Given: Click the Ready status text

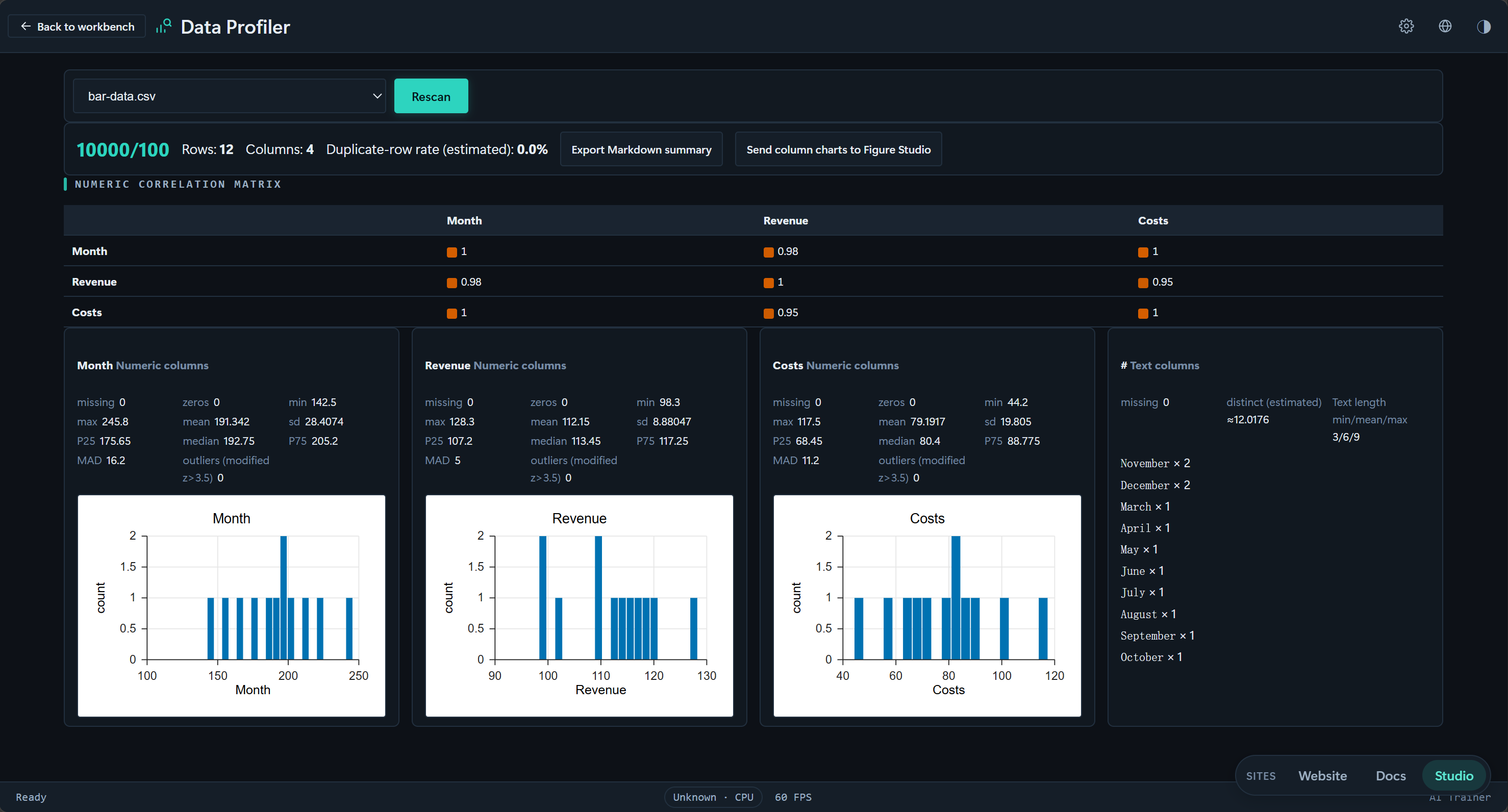Looking at the screenshot, I should 31,797.
